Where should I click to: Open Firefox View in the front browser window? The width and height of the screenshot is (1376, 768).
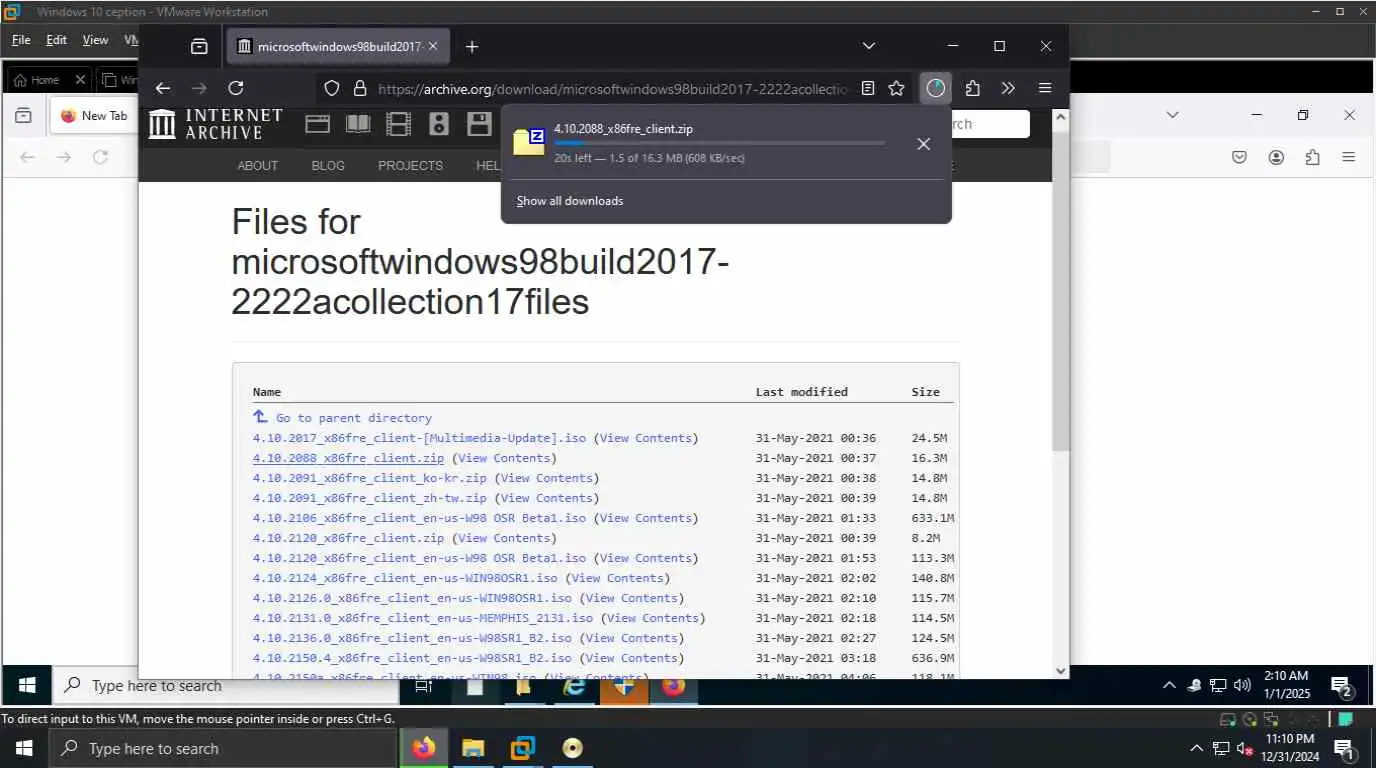click(x=199, y=46)
